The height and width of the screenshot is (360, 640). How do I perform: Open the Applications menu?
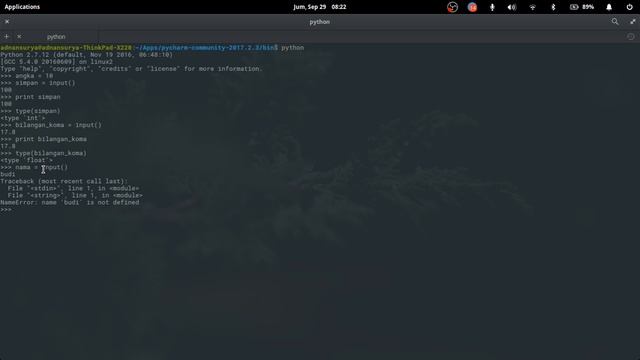click(22, 7)
